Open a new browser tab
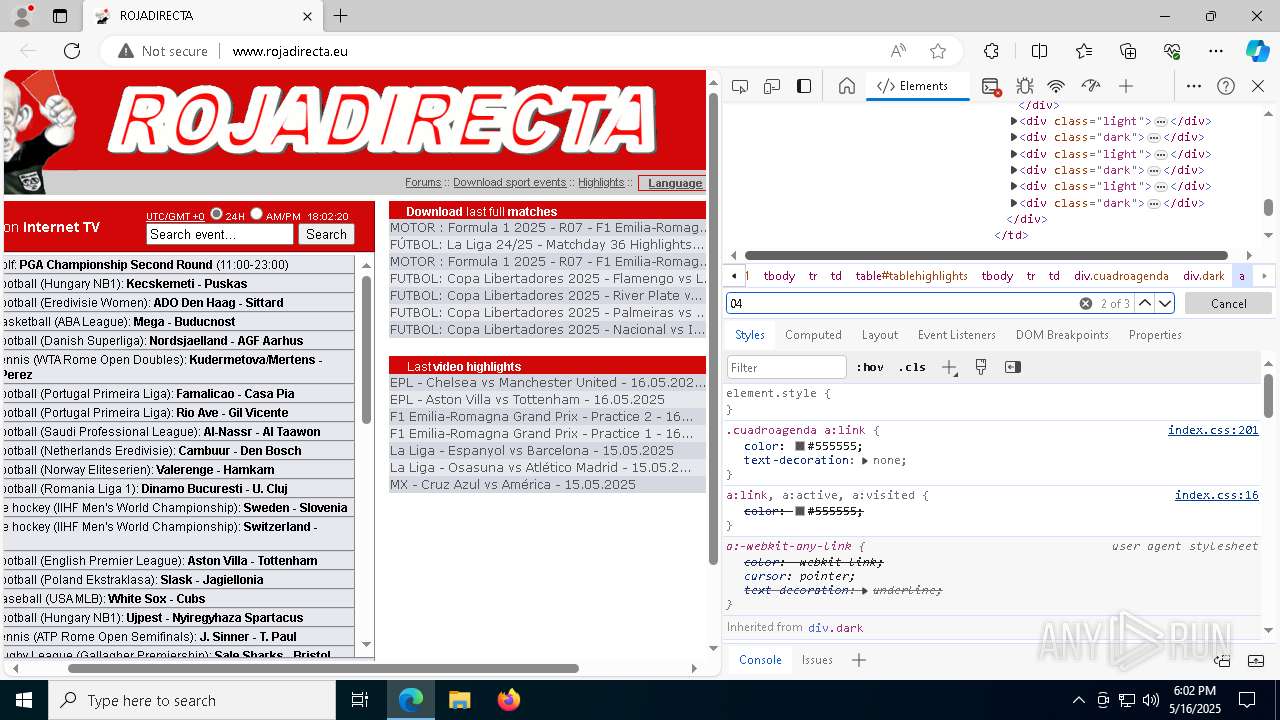Image resolution: width=1280 pixels, height=720 pixels. pyautogui.click(x=341, y=16)
